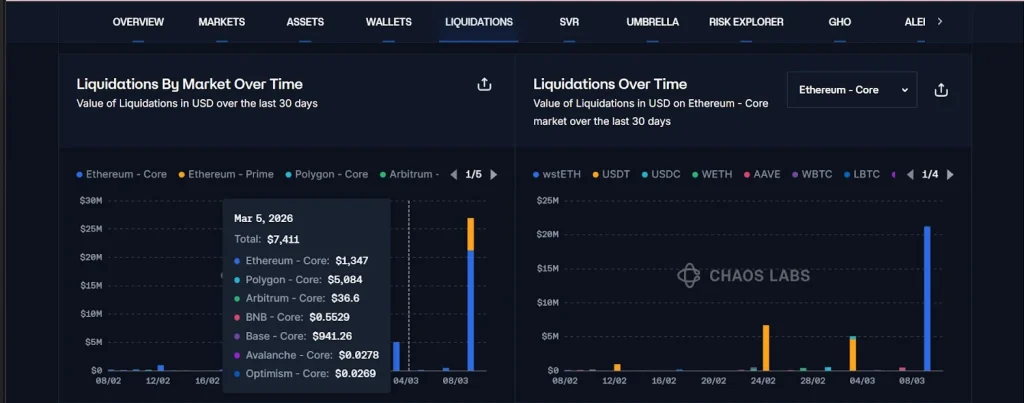Select the Liquidations tab
The width and height of the screenshot is (1024, 403).
[479, 22]
